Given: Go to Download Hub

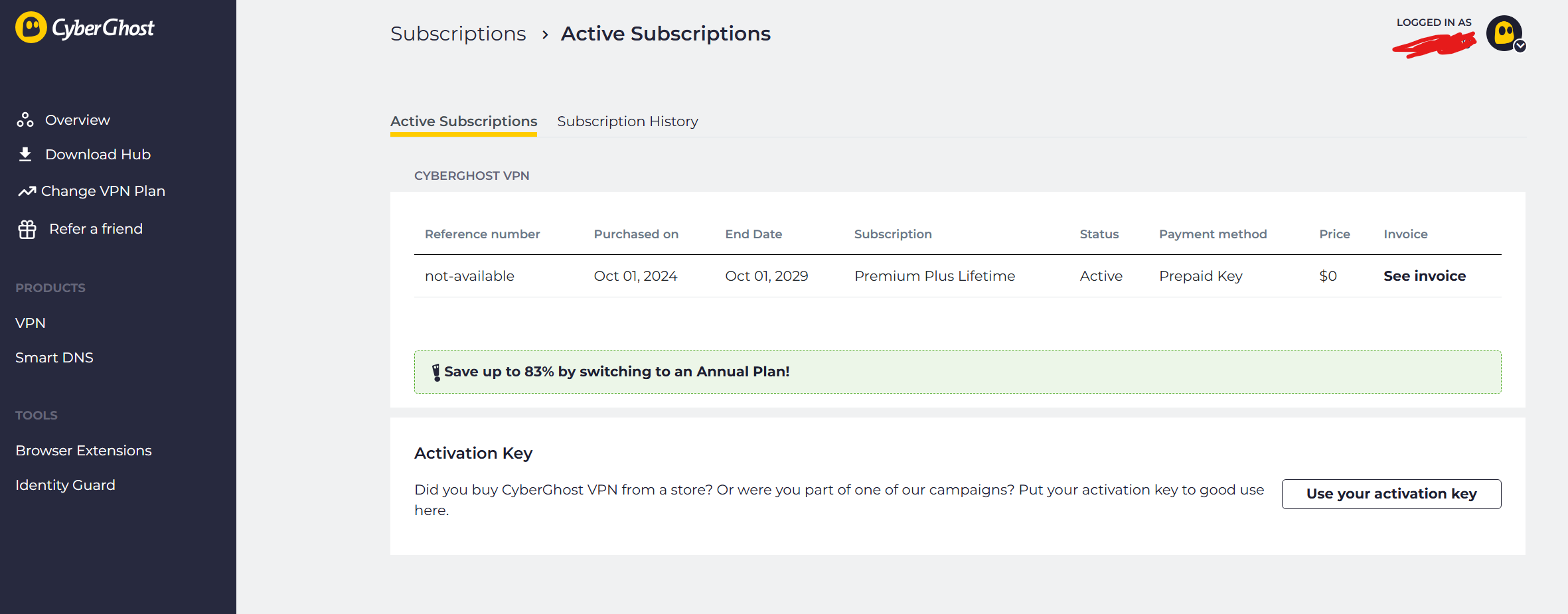Looking at the screenshot, I should (98, 155).
